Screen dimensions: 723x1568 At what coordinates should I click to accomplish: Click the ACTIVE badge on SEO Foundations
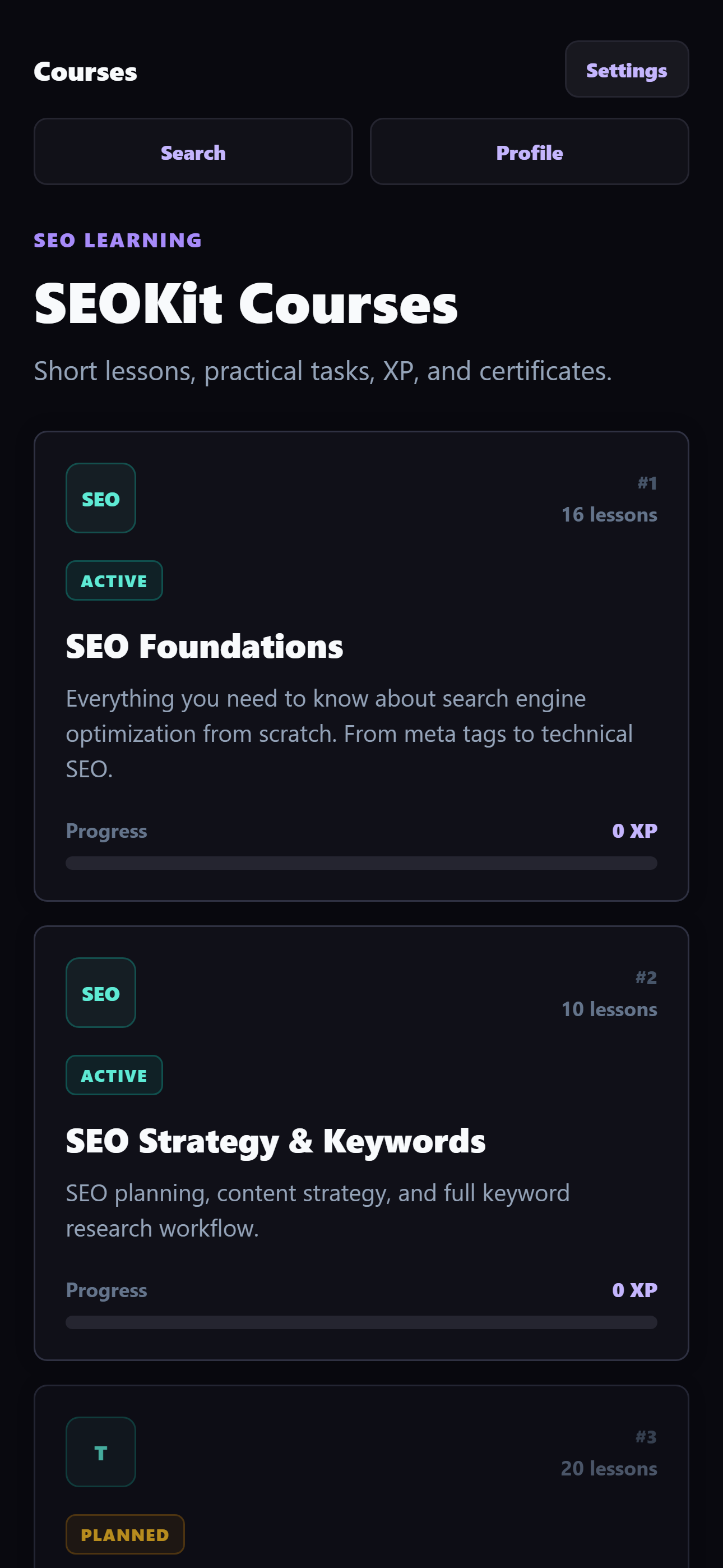coord(114,580)
